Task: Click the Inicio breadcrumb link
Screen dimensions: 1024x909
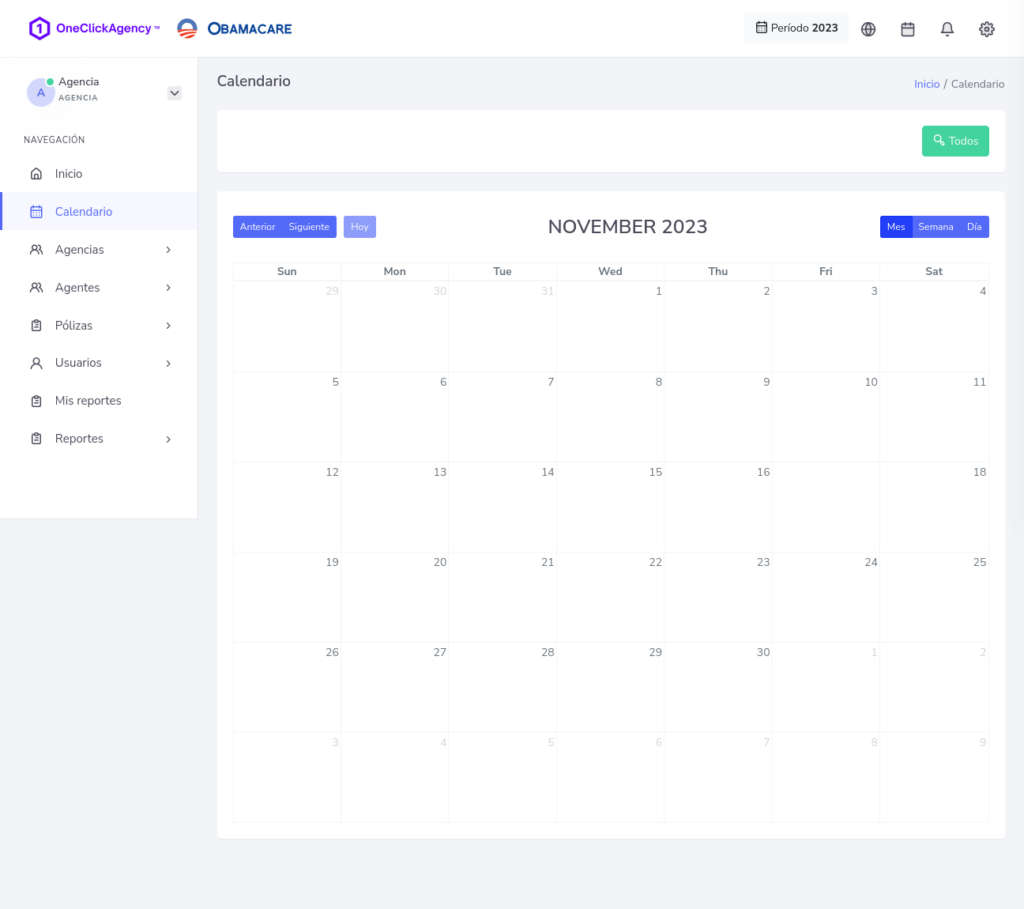Action: [926, 84]
